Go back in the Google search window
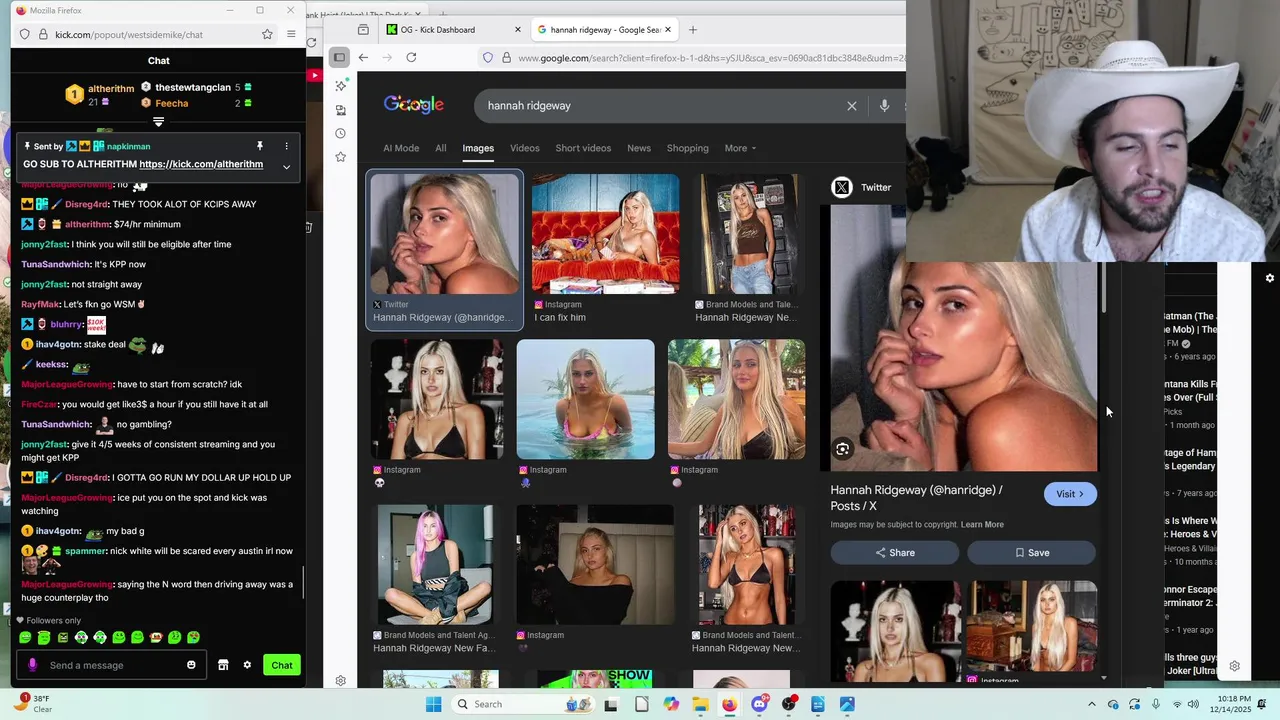Viewport: 1280px width, 720px height. [x=363, y=57]
